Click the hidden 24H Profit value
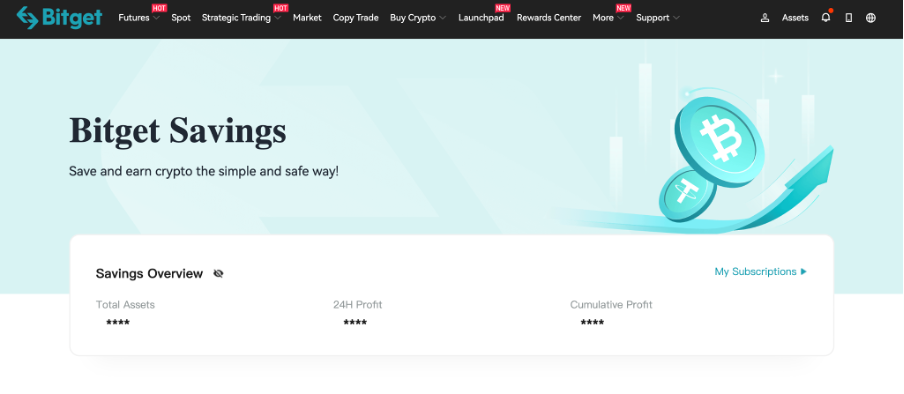 click(355, 322)
